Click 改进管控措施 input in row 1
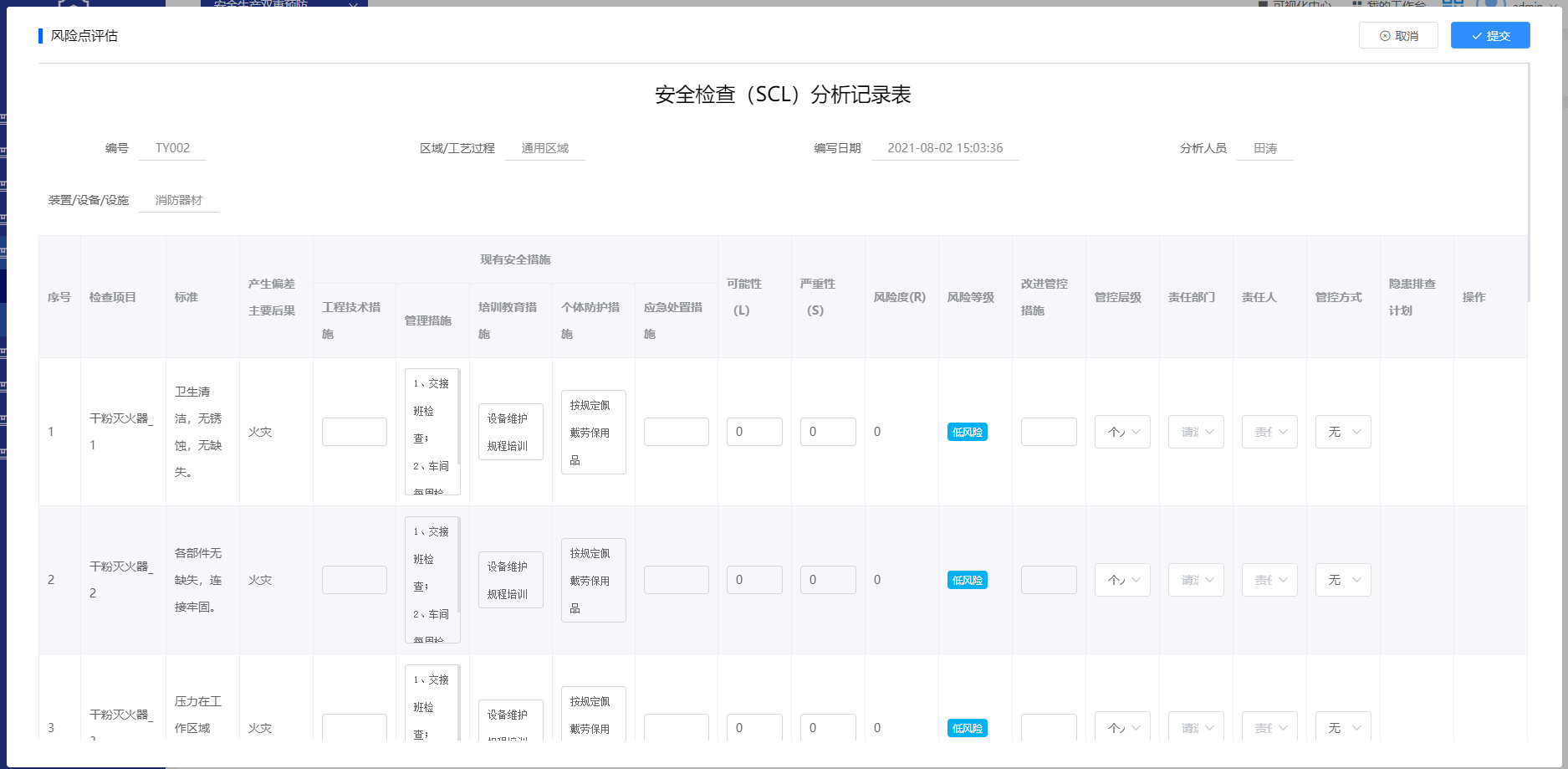Viewport: 1568px width, 769px height. pos(1049,432)
